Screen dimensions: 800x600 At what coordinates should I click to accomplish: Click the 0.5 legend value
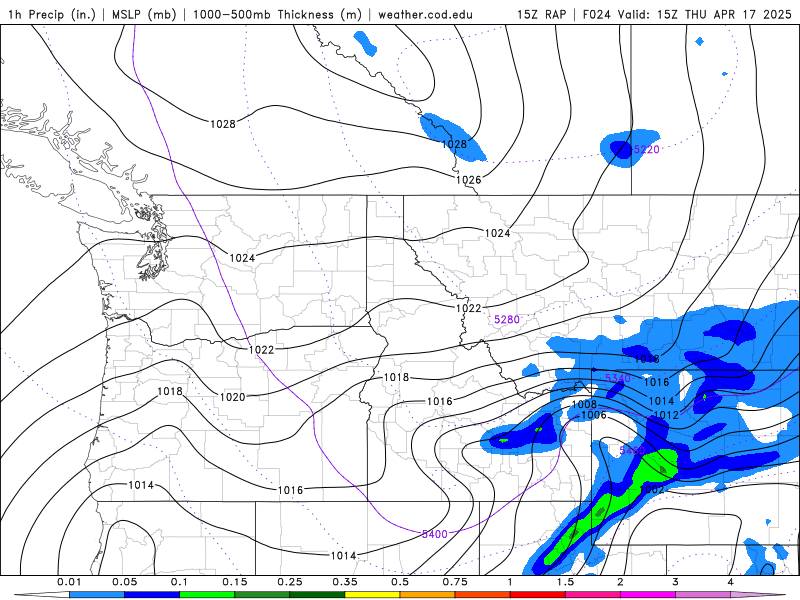400,582
